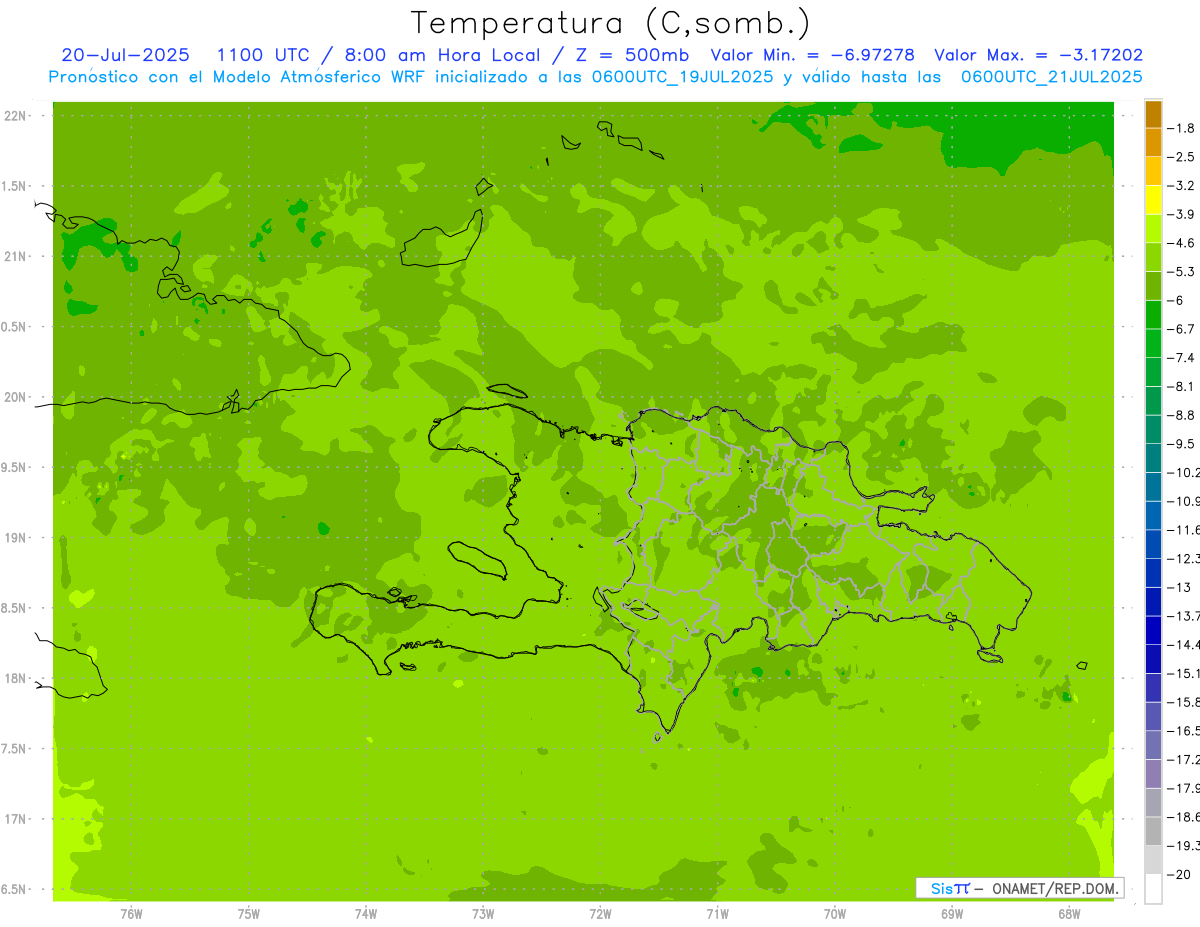Click the '-4.6' color scale label
Viewport: 1200px width, 927px height.
[x=1182, y=243]
